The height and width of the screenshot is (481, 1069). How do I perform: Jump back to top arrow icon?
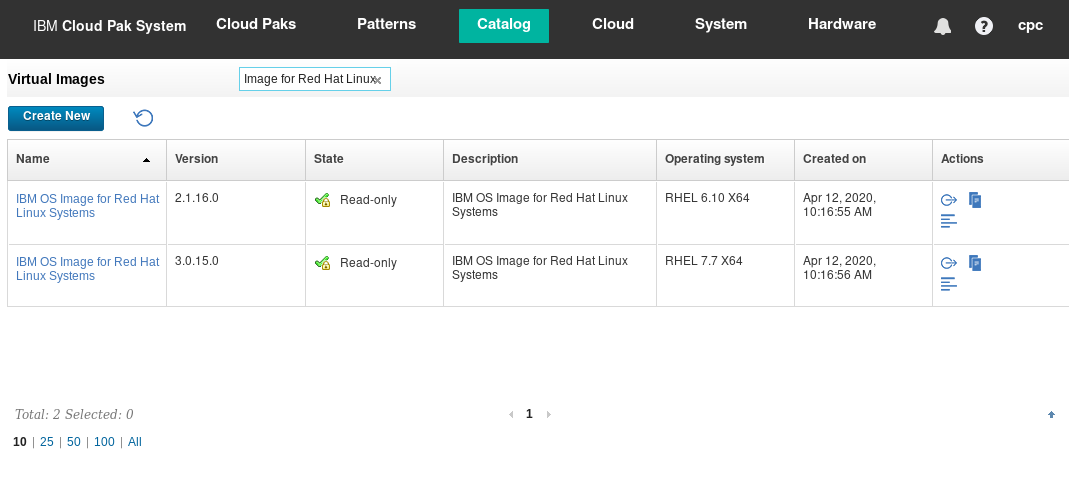click(x=1051, y=414)
